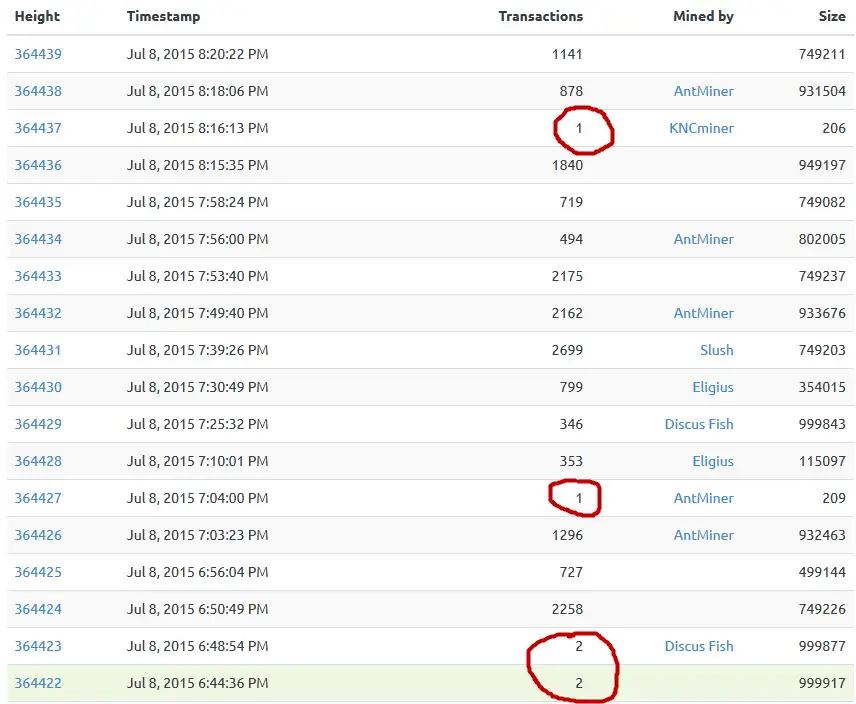Image resolution: width=856 pixels, height=704 pixels.
Task: Click Eligius link for block 364430
Action: point(712,387)
